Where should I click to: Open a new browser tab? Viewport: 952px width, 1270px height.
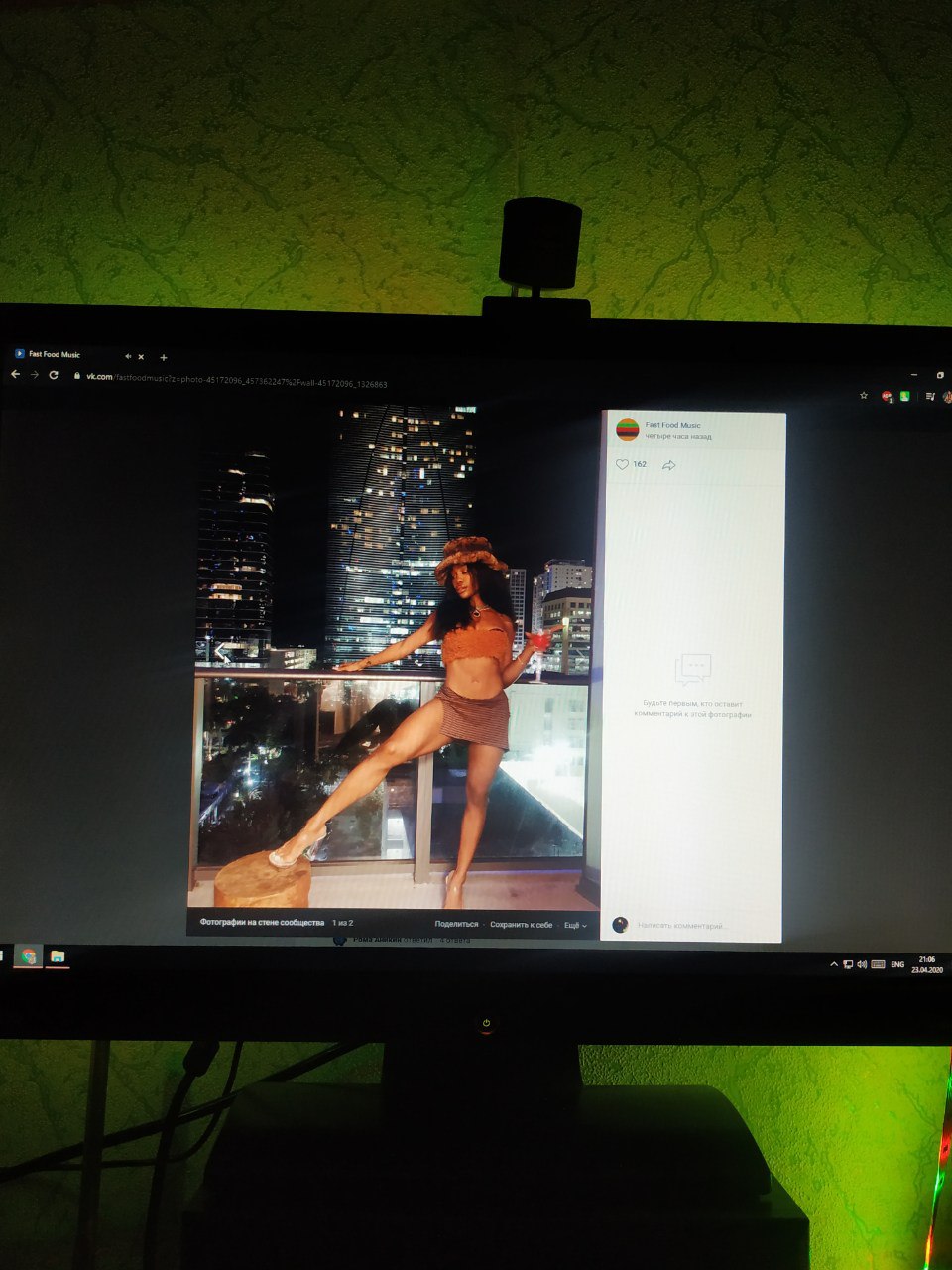[x=164, y=357]
